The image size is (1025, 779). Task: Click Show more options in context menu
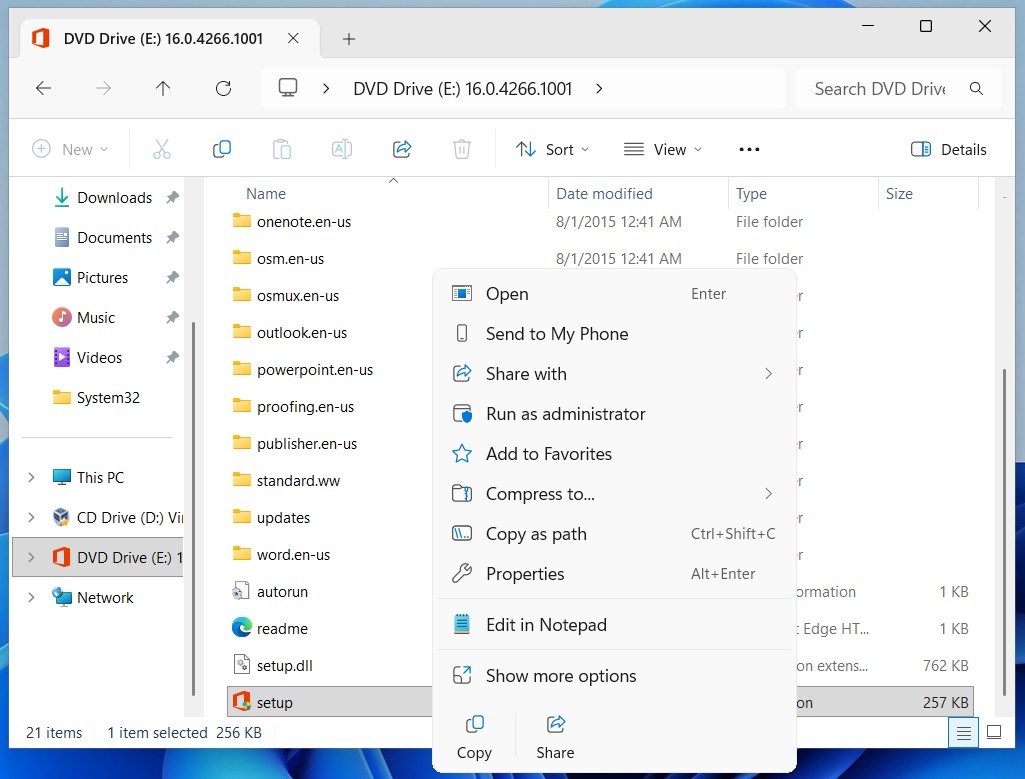tap(560, 675)
